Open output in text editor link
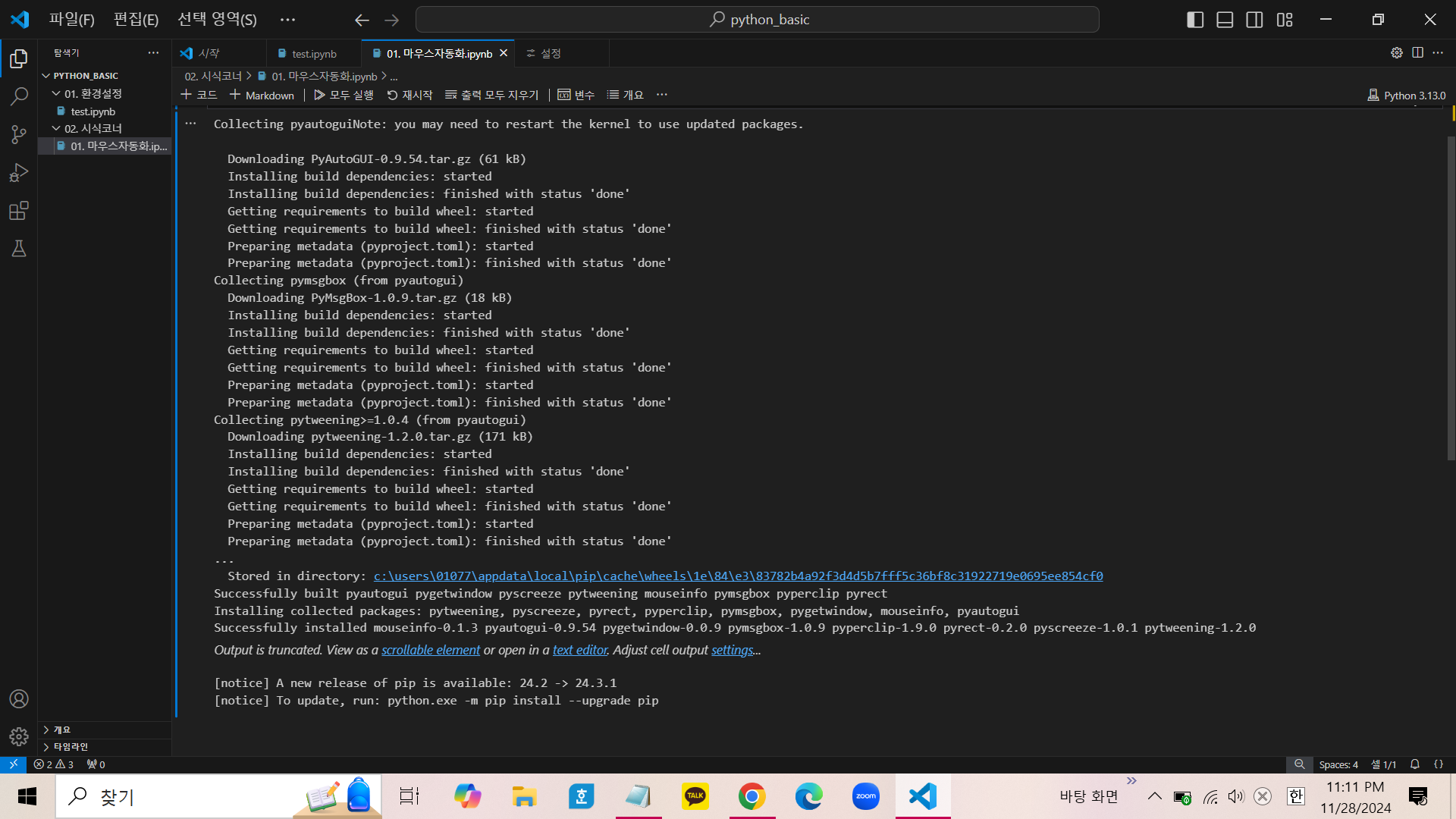1456x819 pixels. point(580,650)
